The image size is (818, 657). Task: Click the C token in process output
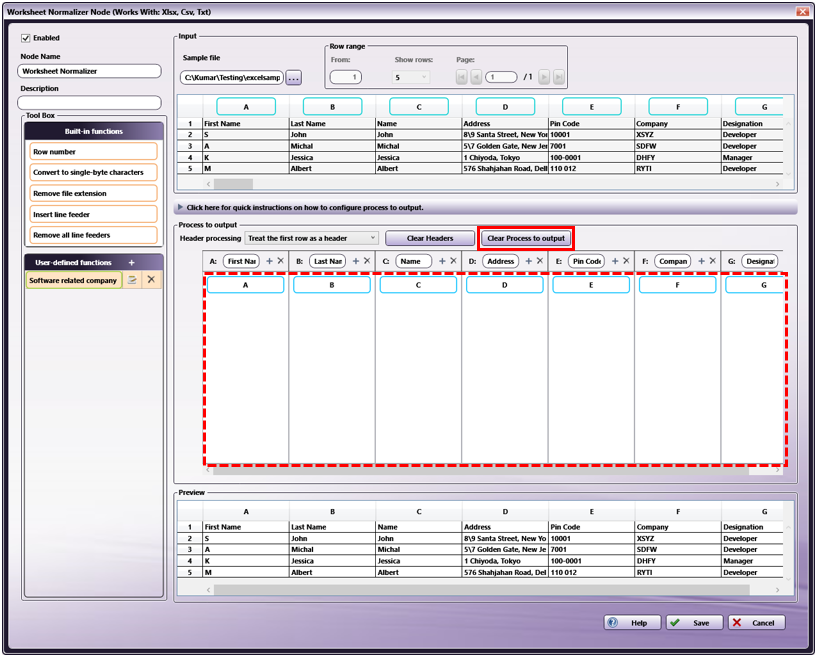(418, 285)
